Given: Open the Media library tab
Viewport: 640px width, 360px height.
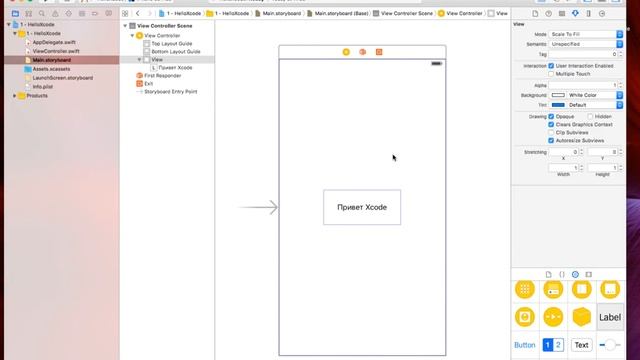Looking at the screenshot, I should point(589,274).
